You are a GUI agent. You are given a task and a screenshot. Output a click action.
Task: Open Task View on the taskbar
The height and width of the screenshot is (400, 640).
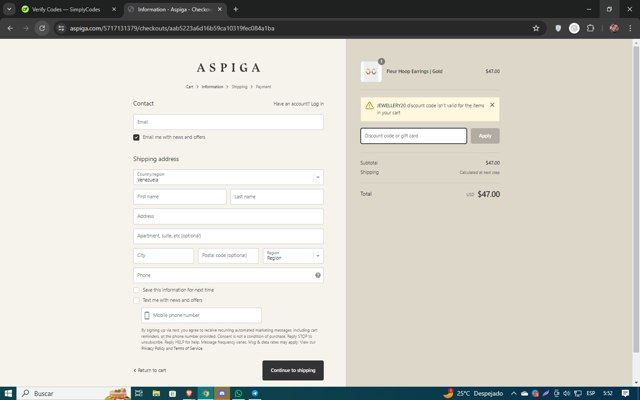(139, 393)
